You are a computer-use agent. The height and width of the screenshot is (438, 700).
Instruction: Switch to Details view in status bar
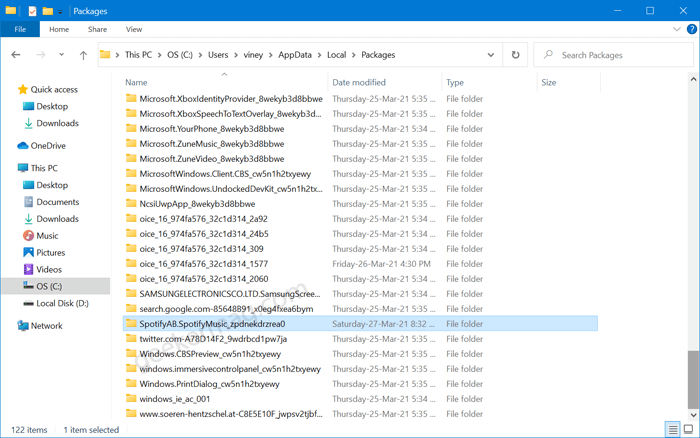(x=672, y=430)
